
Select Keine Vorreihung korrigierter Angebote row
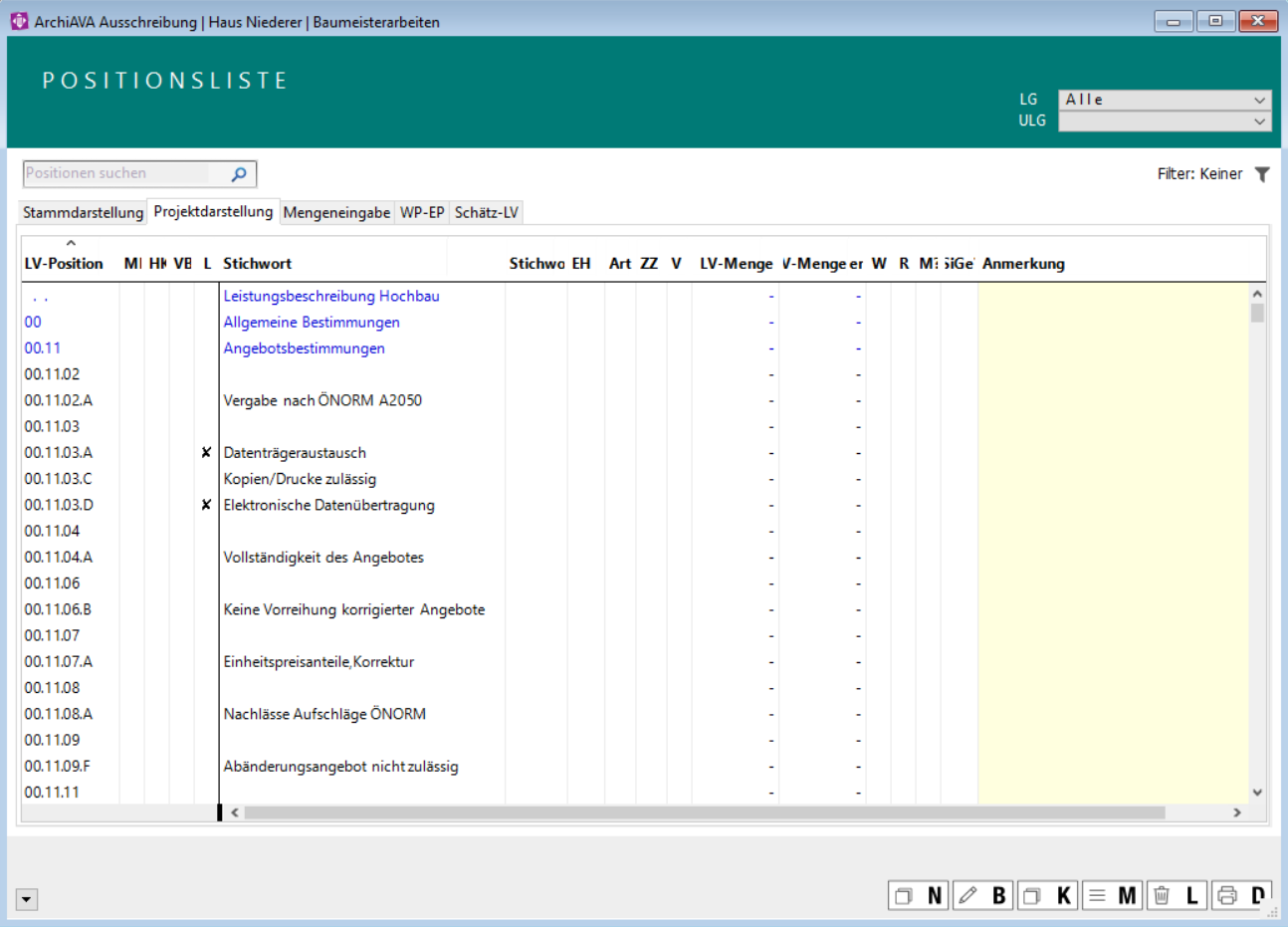(354, 609)
